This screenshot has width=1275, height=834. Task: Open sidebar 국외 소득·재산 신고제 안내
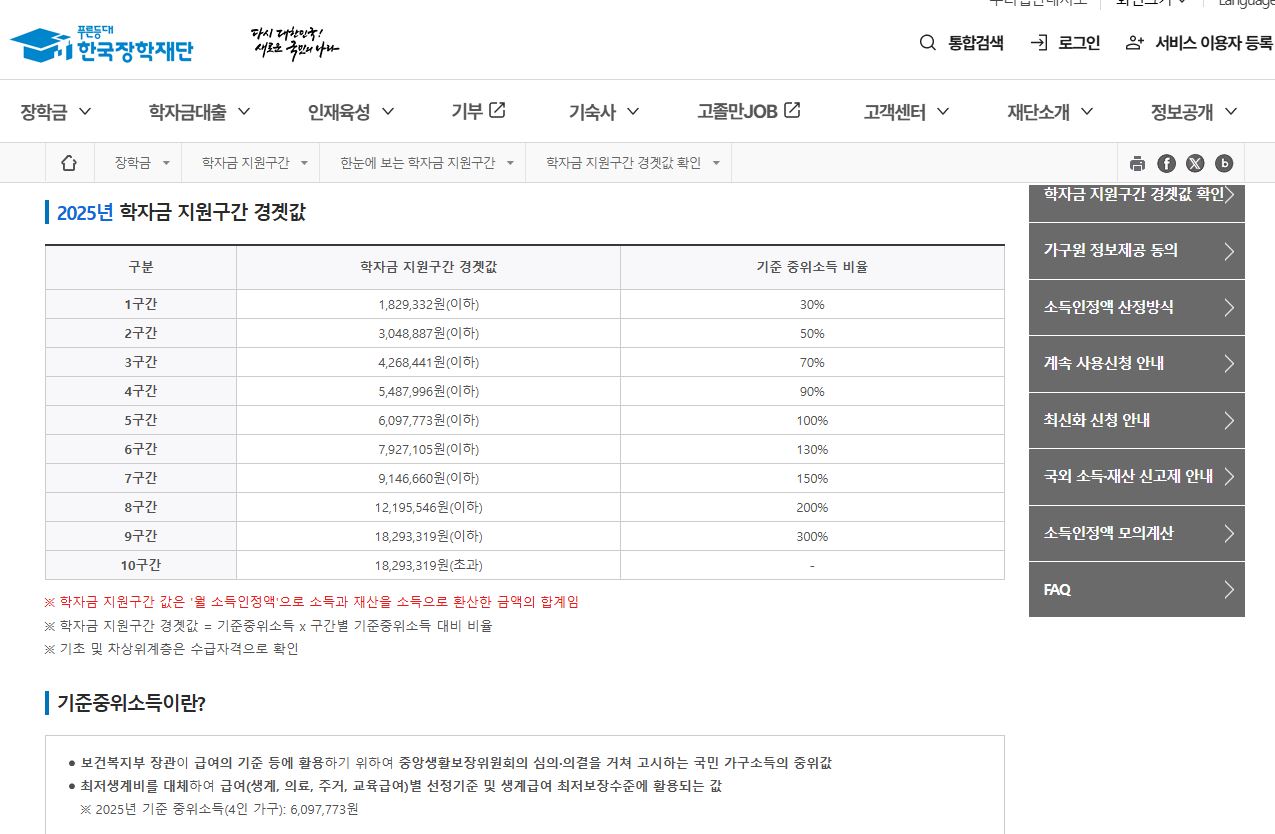tap(1137, 476)
